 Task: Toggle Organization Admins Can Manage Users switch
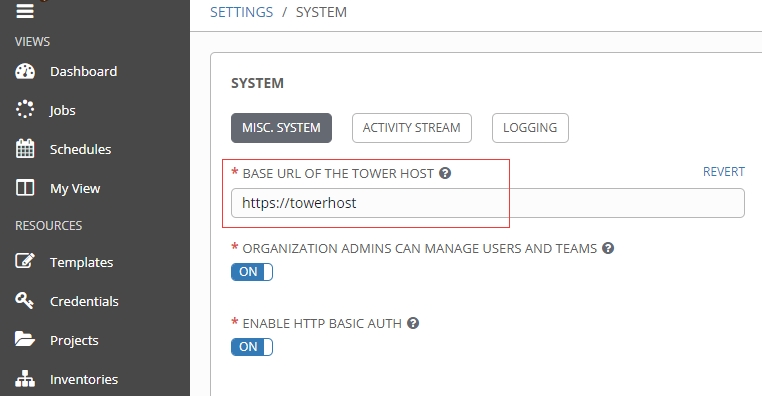click(252, 272)
